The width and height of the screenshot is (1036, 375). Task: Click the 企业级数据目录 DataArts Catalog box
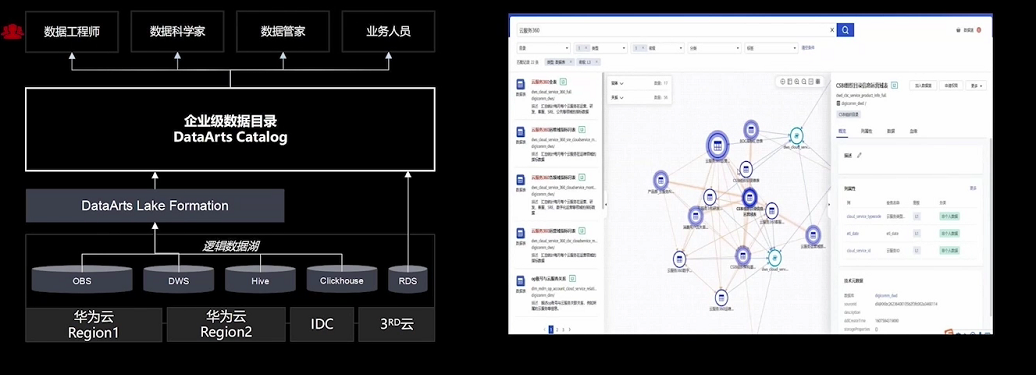(230, 129)
